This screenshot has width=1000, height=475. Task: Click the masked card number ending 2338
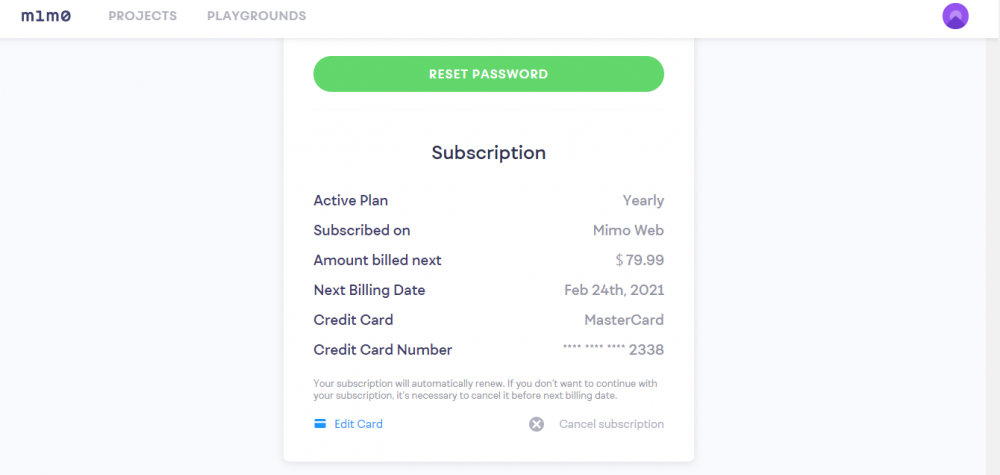click(x=614, y=350)
